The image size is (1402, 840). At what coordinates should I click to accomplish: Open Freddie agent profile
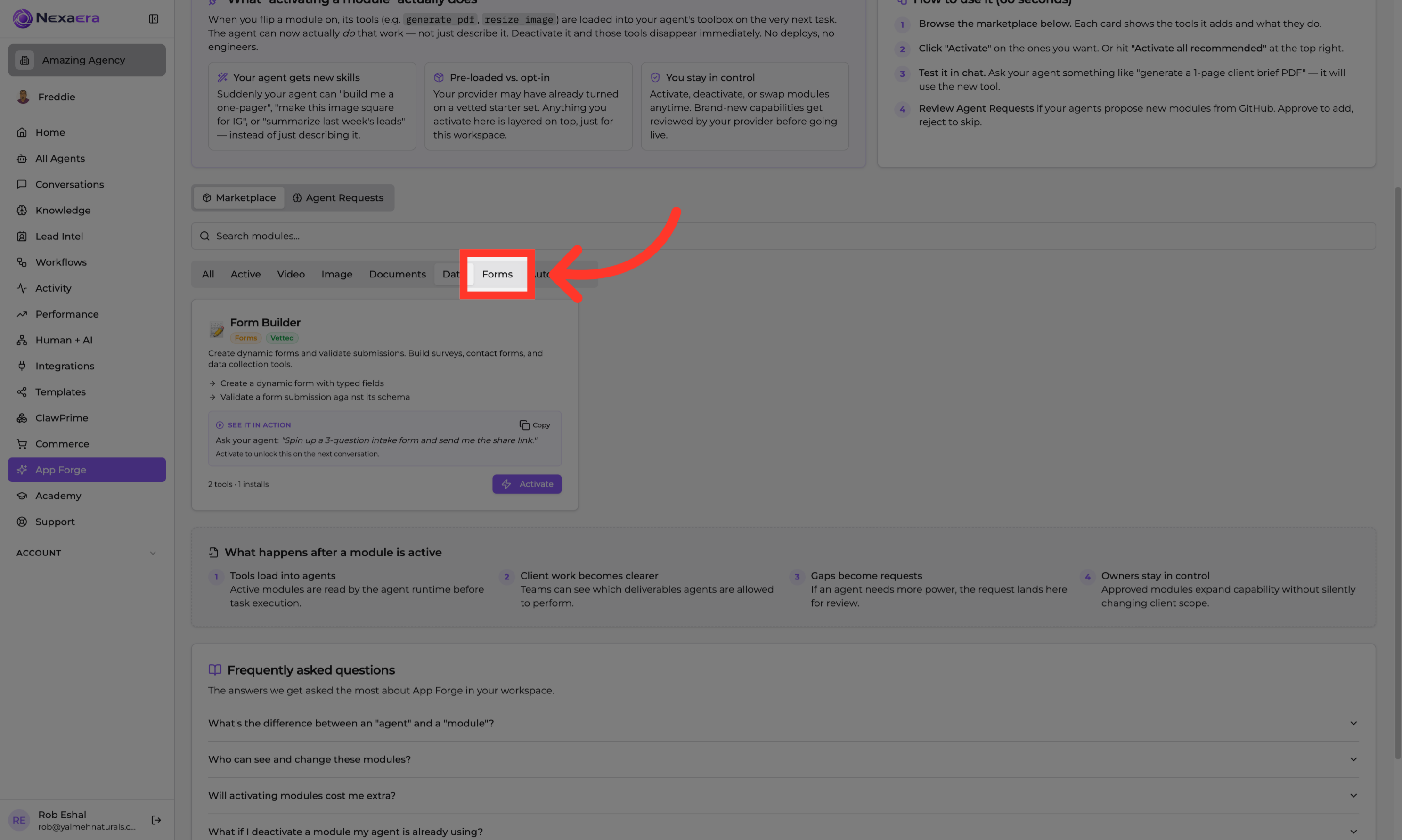click(x=87, y=97)
